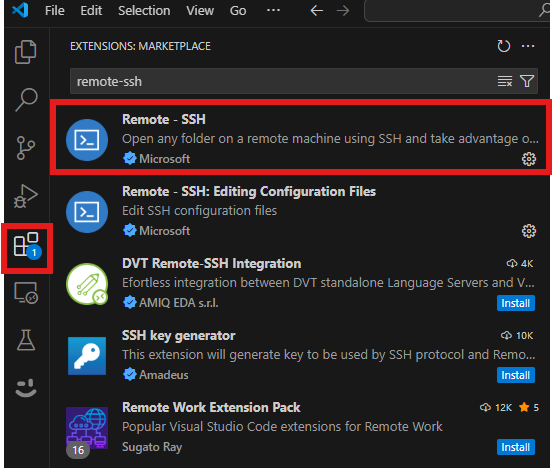Expand the hidden menu items ellipsis

(x=273, y=10)
